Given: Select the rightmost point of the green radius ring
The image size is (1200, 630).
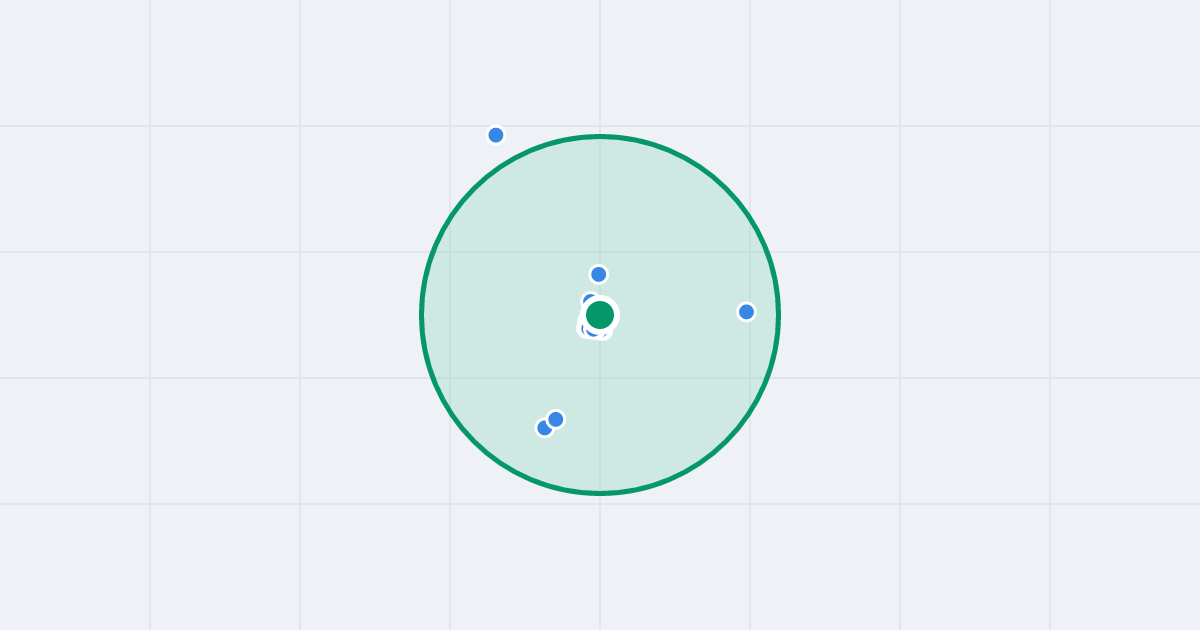Looking at the screenshot, I should point(778,315).
